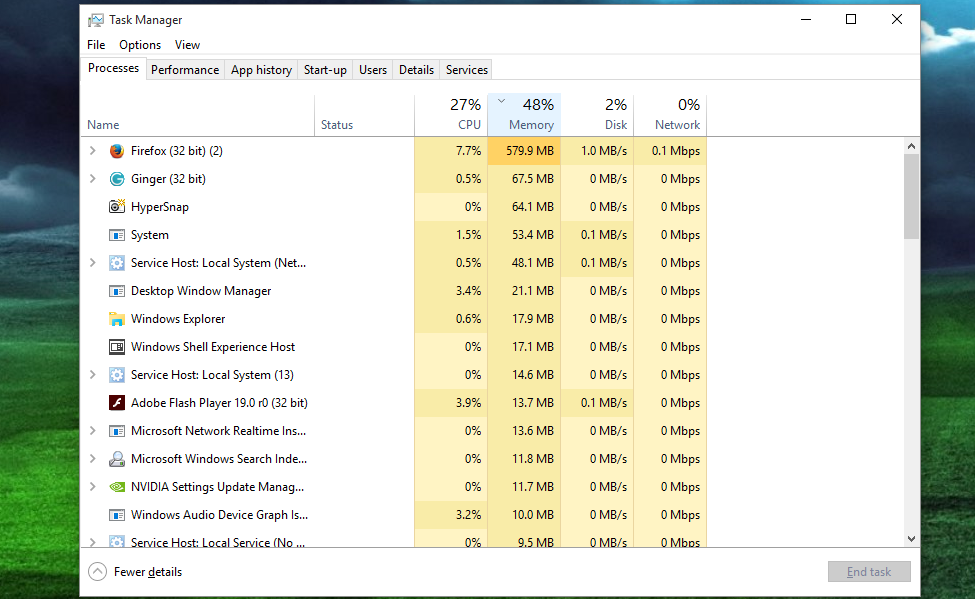
Task: Select Windows Audio Device Graph row name
Action: point(219,515)
